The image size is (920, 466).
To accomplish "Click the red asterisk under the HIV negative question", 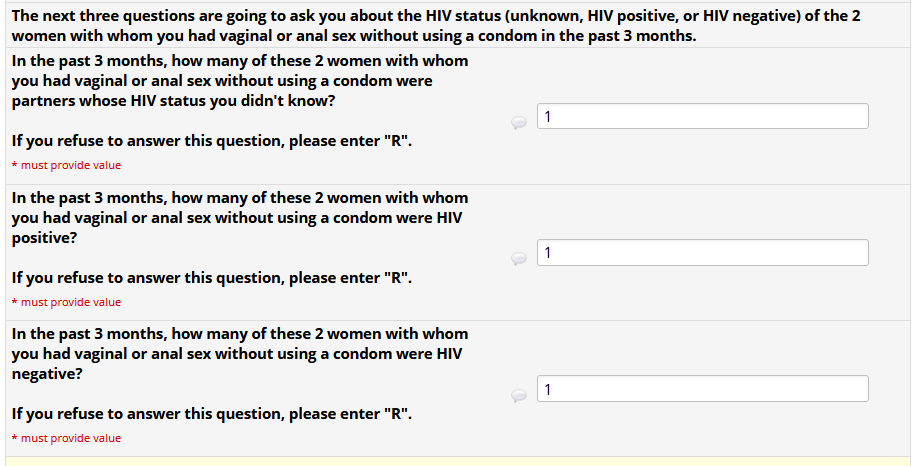I will click(x=15, y=438).
